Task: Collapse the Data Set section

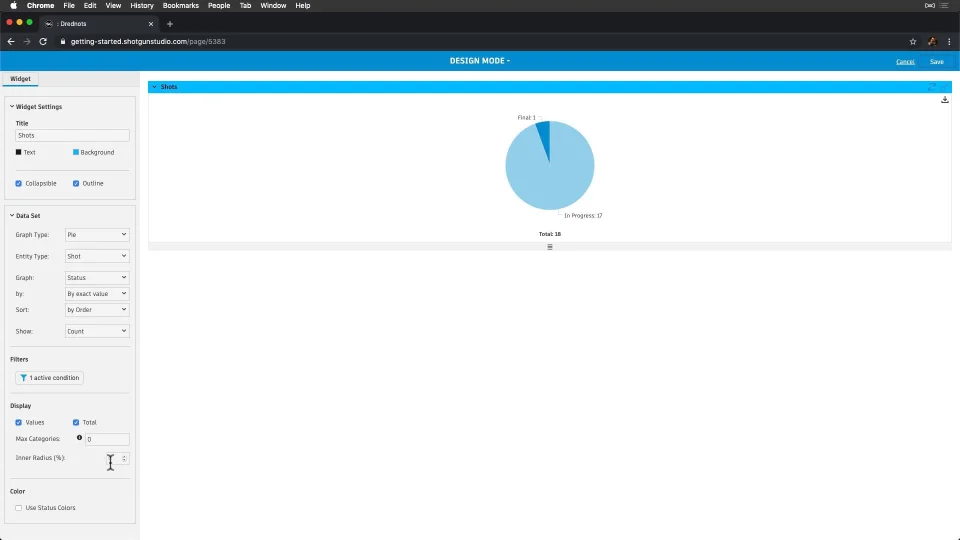Action: pos(12,216)
